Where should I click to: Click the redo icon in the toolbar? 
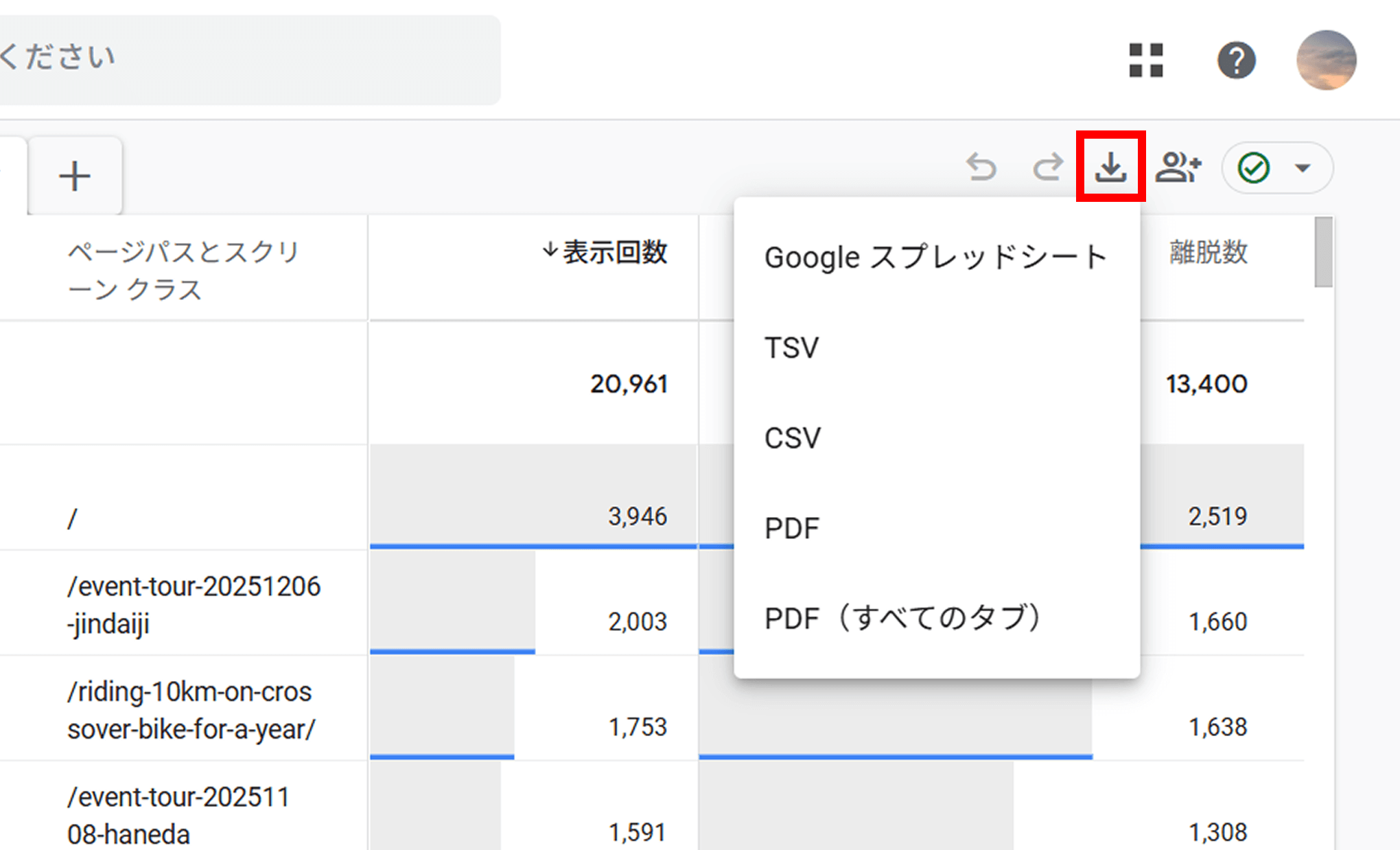(x=1048, y=168)
